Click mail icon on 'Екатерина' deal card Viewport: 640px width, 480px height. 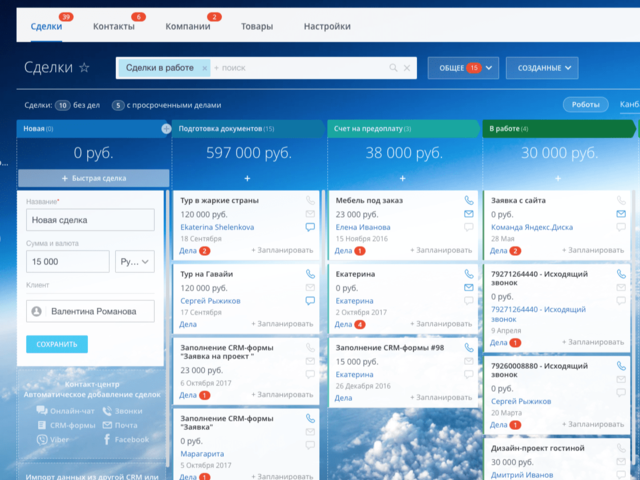click(469, 287)
